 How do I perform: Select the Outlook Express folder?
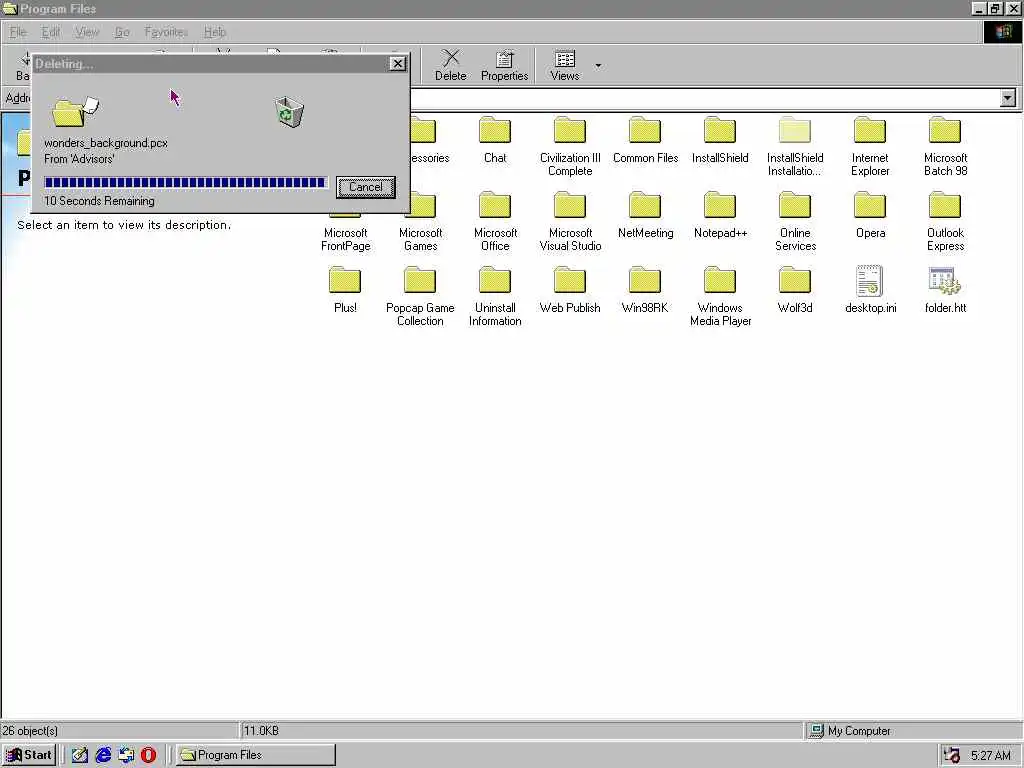[x=945, y=222]
